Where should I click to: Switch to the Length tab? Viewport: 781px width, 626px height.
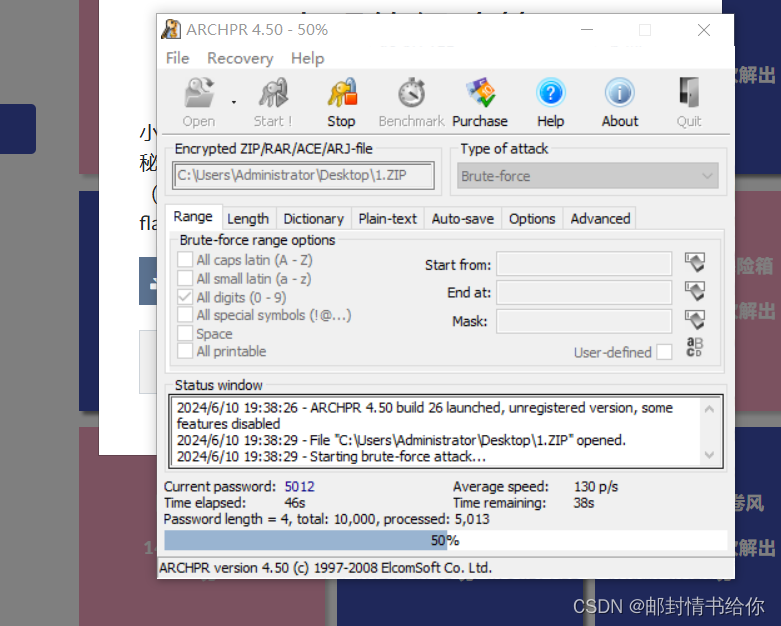pos(248,219)
